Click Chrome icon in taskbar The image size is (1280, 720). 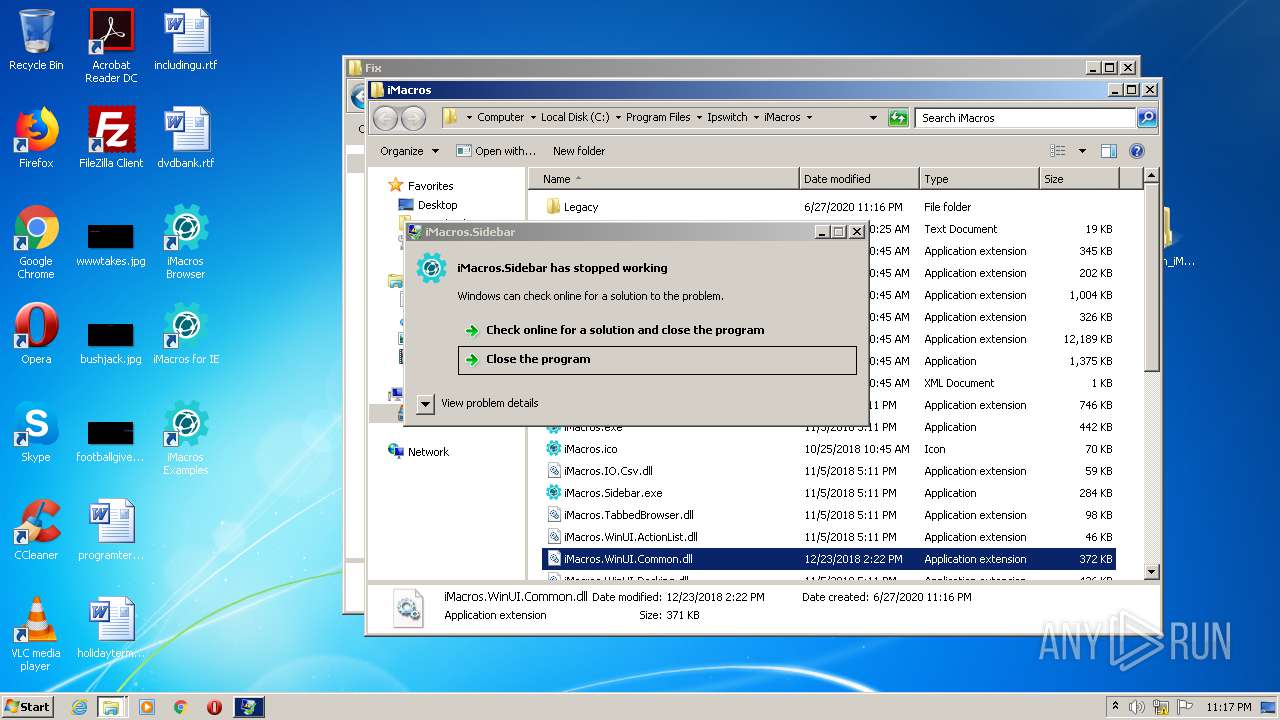click(181, 707)
